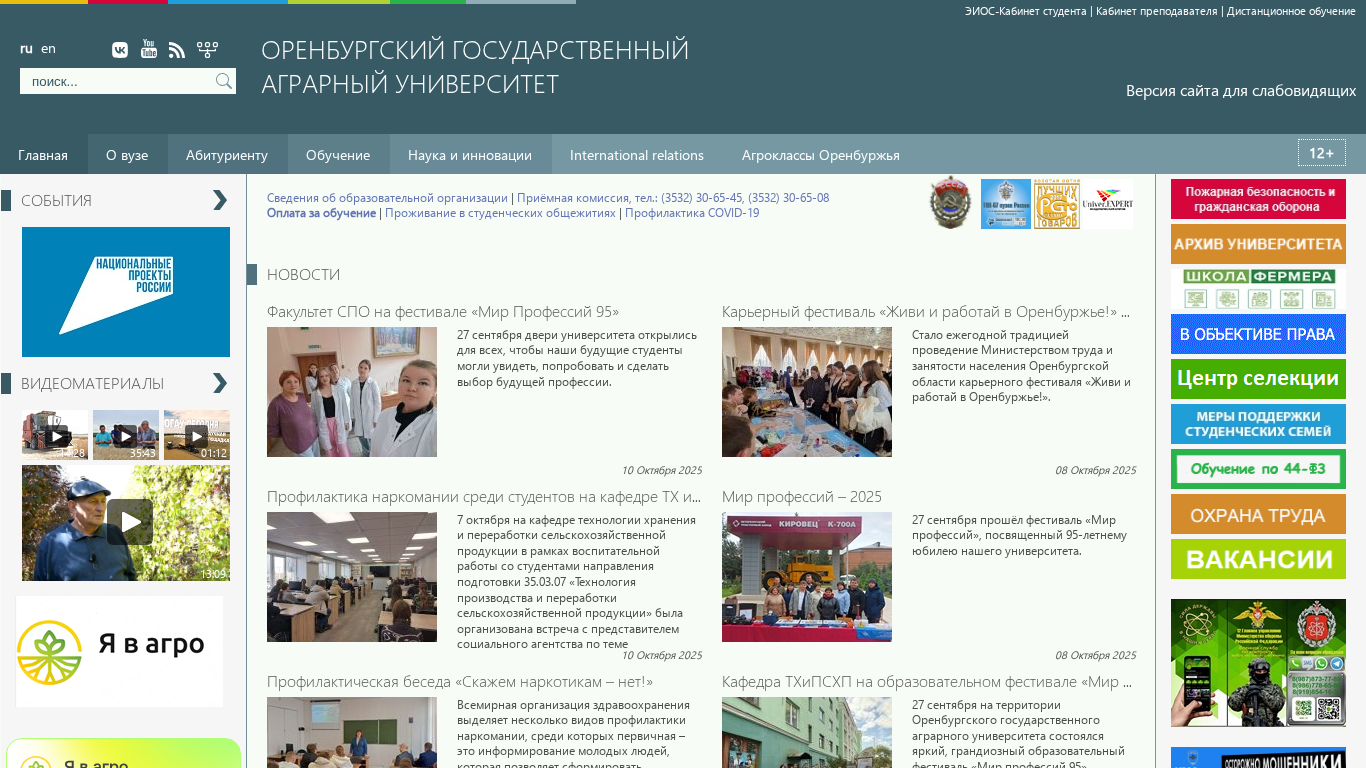Click the gold best goods award logo

[x=1057, y=204]
